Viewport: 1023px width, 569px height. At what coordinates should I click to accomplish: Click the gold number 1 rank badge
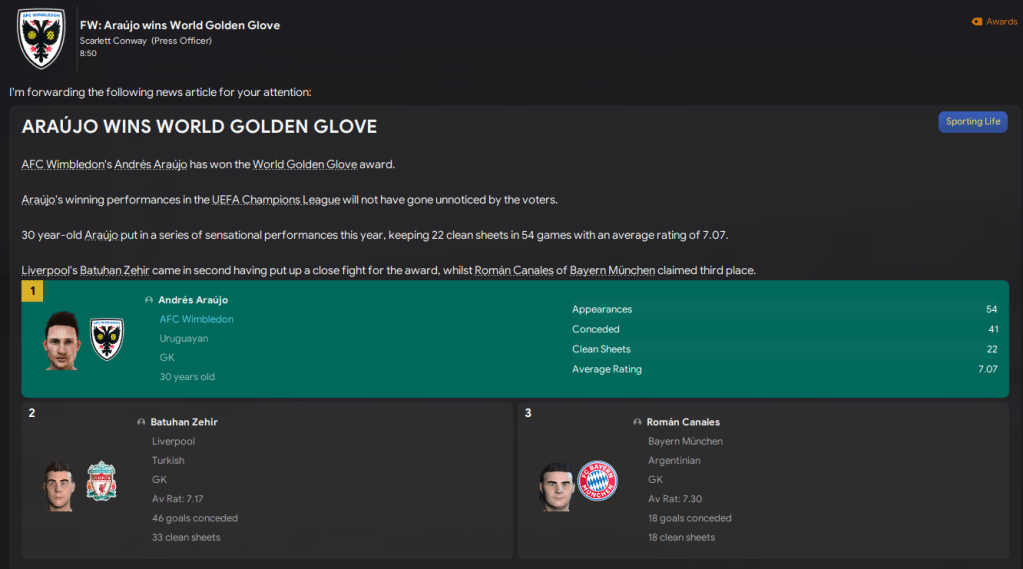pos(32,291)
